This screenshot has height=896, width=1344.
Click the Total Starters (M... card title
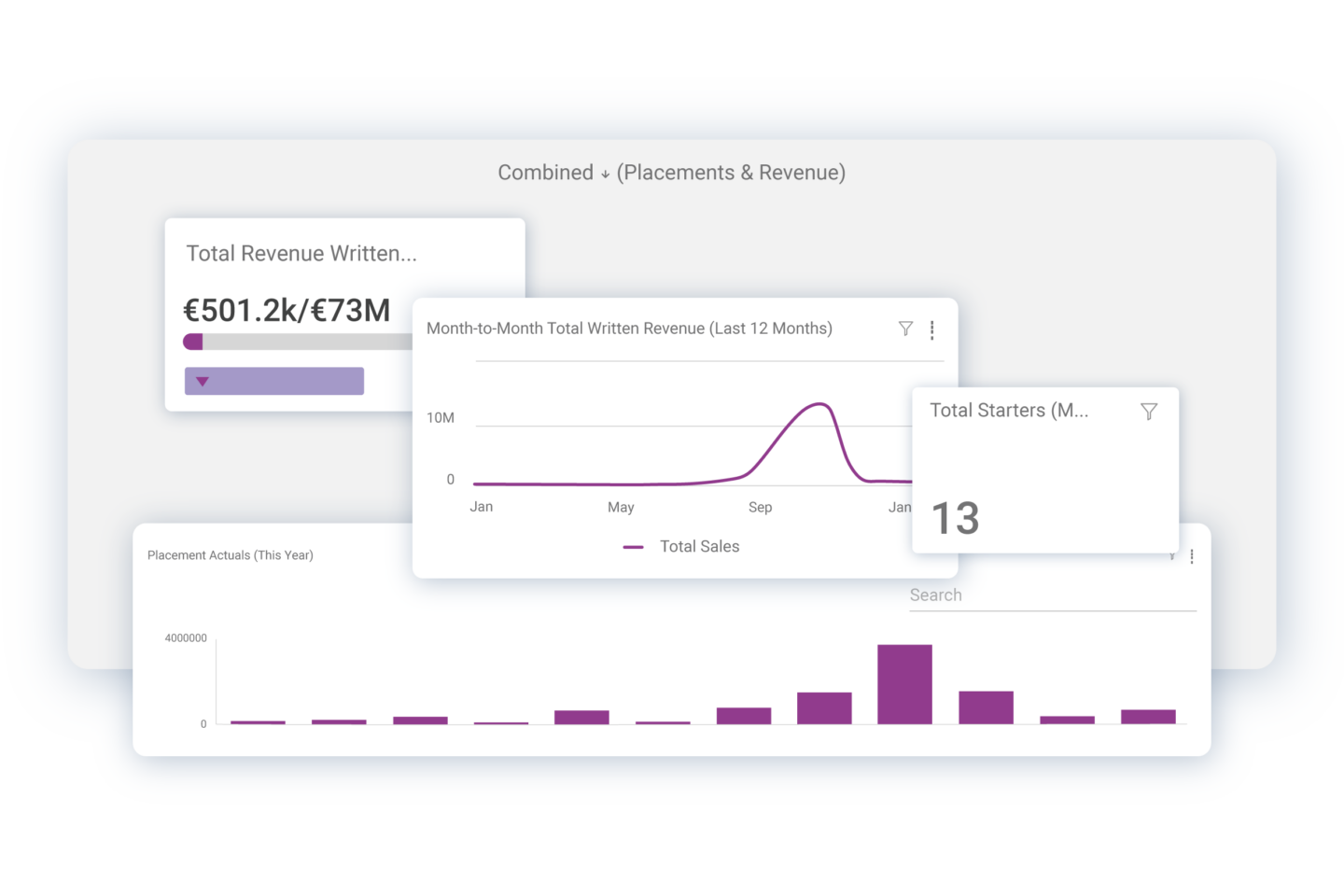click(x=1009, y=411)
